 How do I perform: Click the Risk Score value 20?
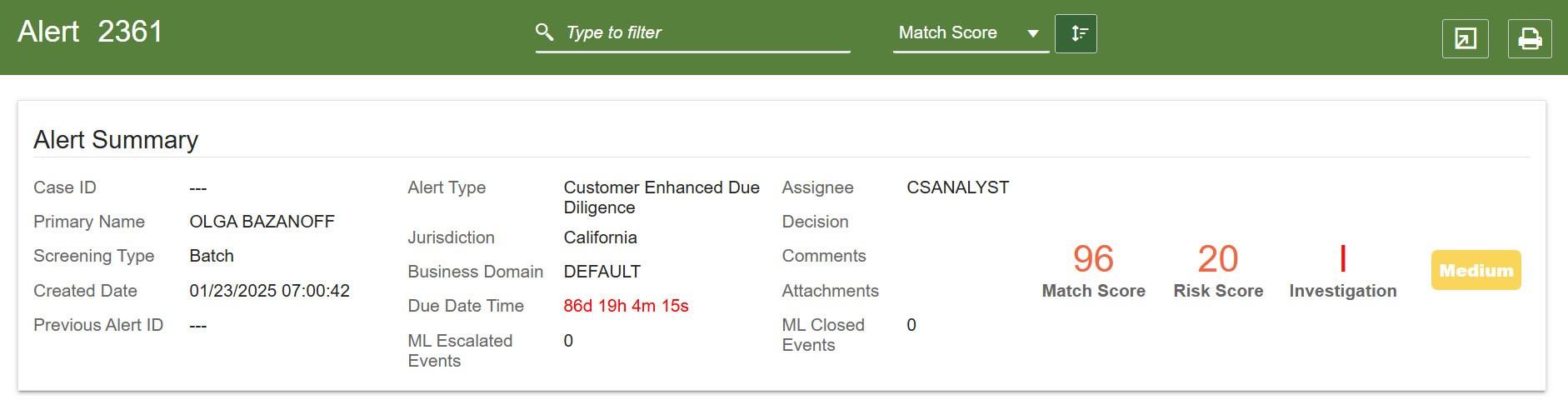(1217, 259)
